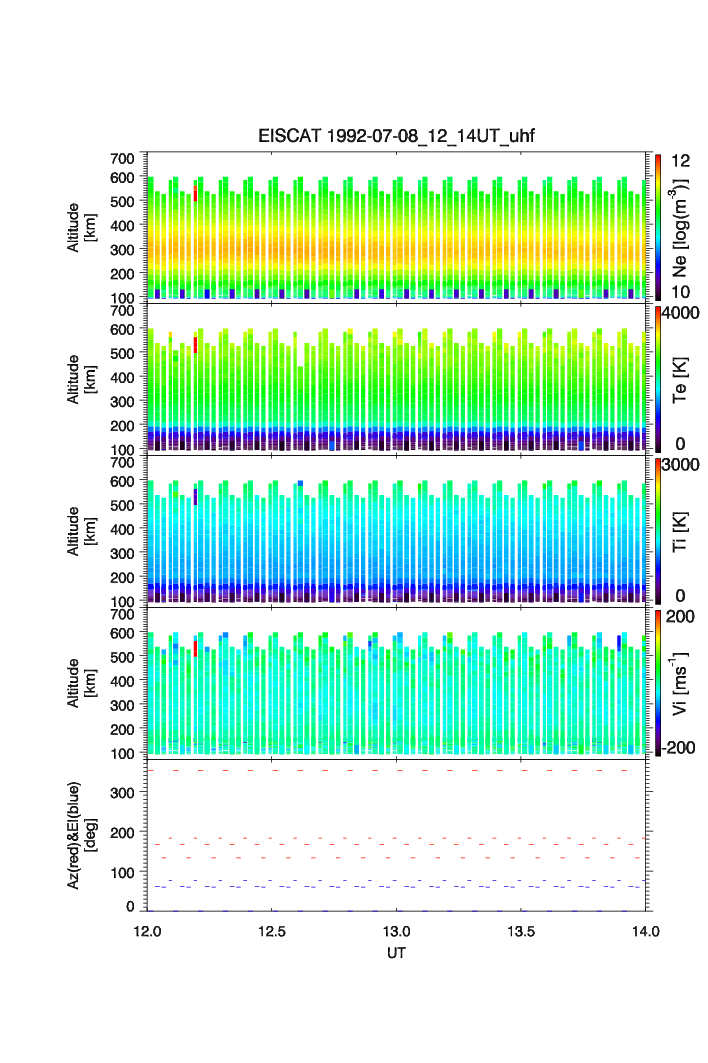
Task: Click the 700 altitude tick of Ne panel
Action: click(122, 158)
